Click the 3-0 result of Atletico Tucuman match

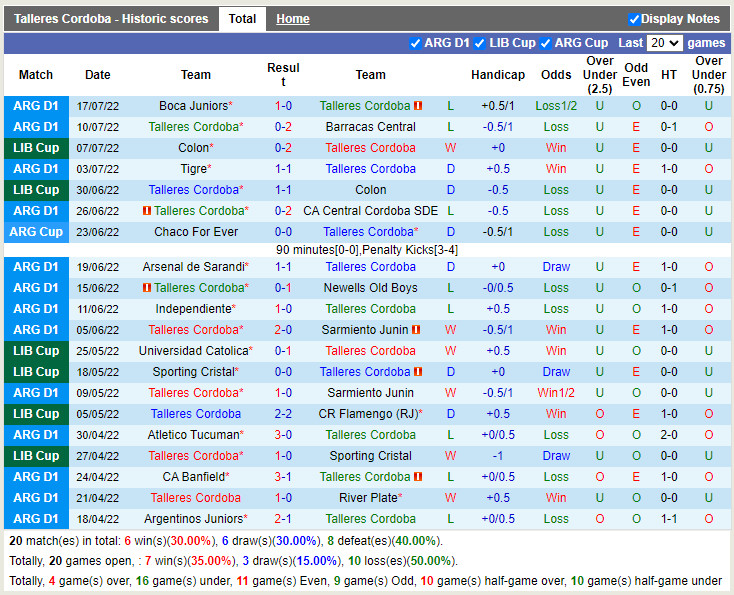(x=283, y=435)
